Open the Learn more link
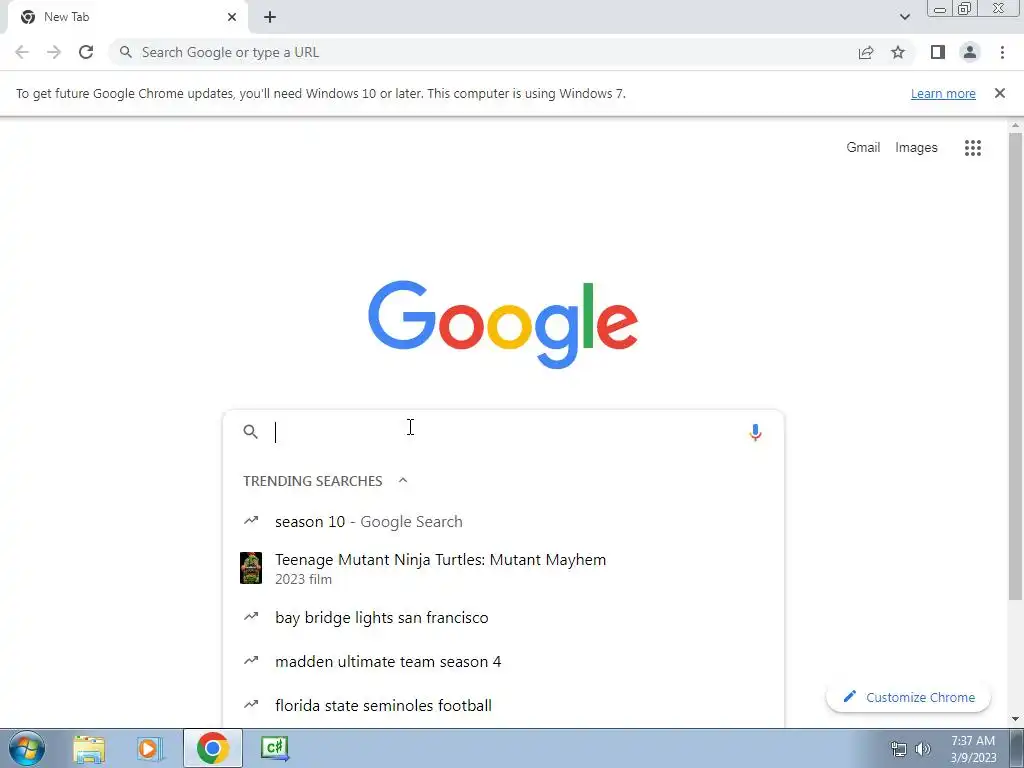1024x768 pixels. click(943, 93)
